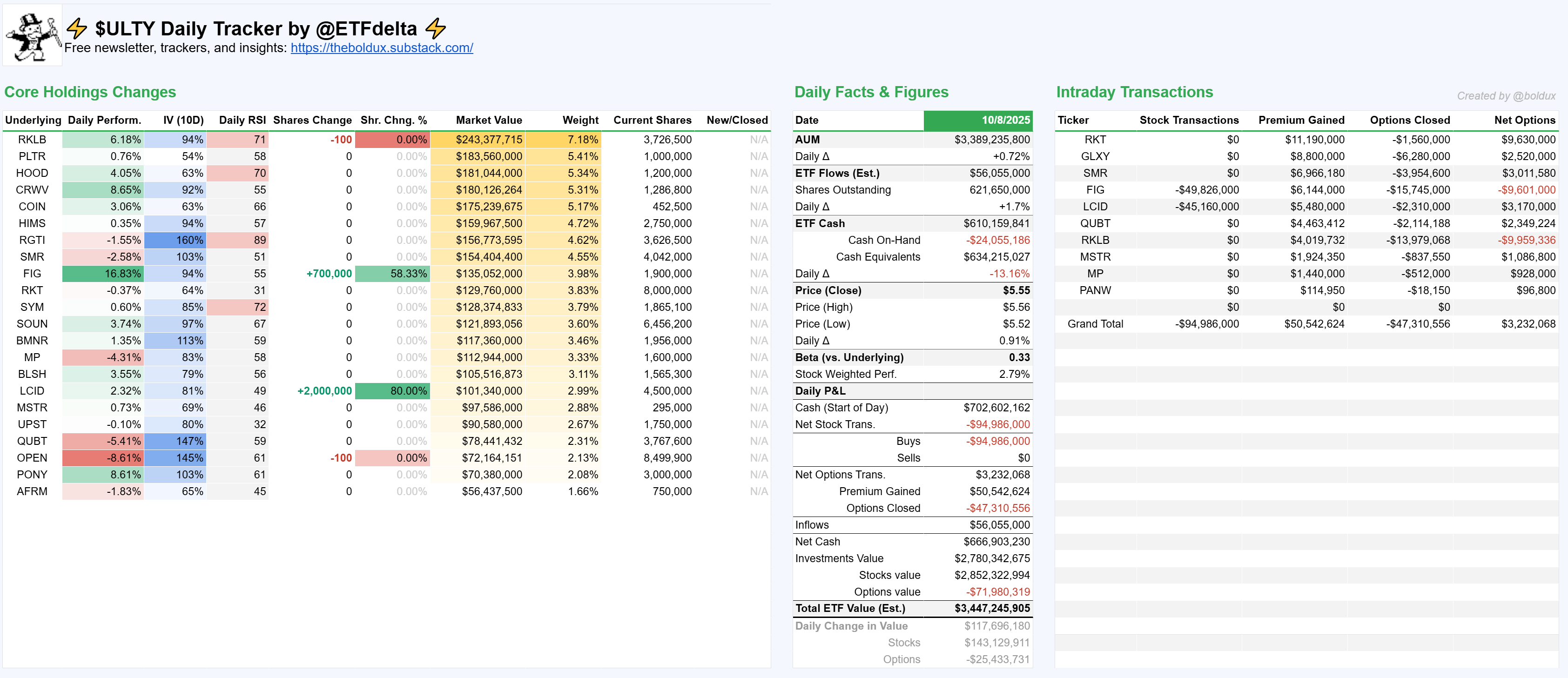Click the Monopoly man logo image
This screenshot has width=1568, height=678.
(32, 36)
